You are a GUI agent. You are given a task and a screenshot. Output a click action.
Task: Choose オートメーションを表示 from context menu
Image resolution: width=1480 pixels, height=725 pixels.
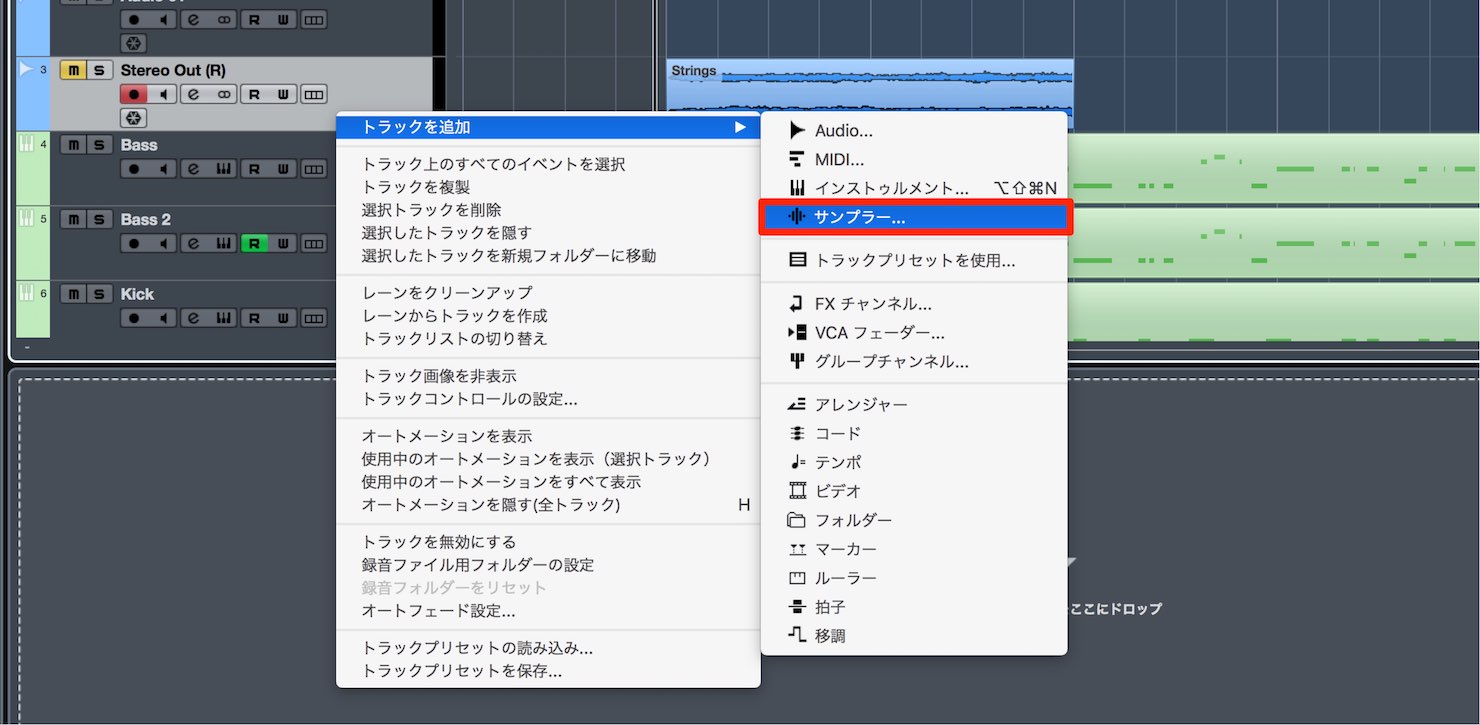tap(548, 436)
